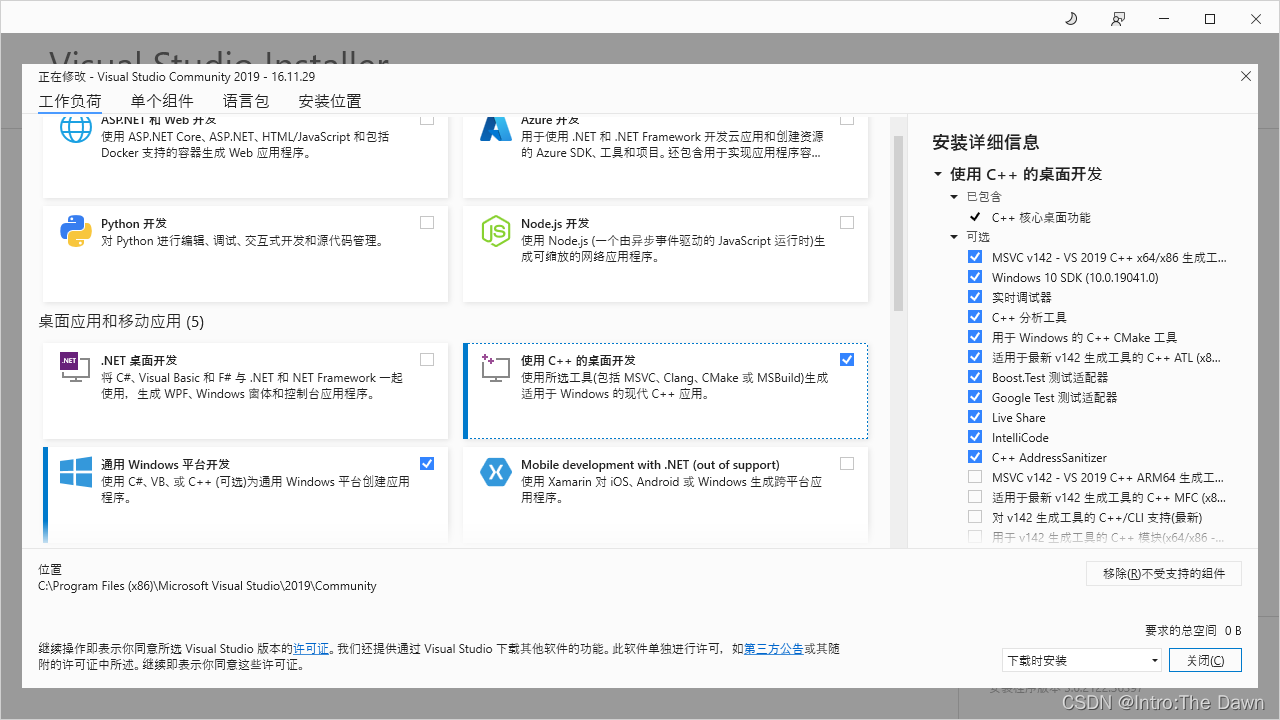The image size is (1280, 720).
Task: Select the .NET desktop development workload checkbox
Action: [427, 360]
